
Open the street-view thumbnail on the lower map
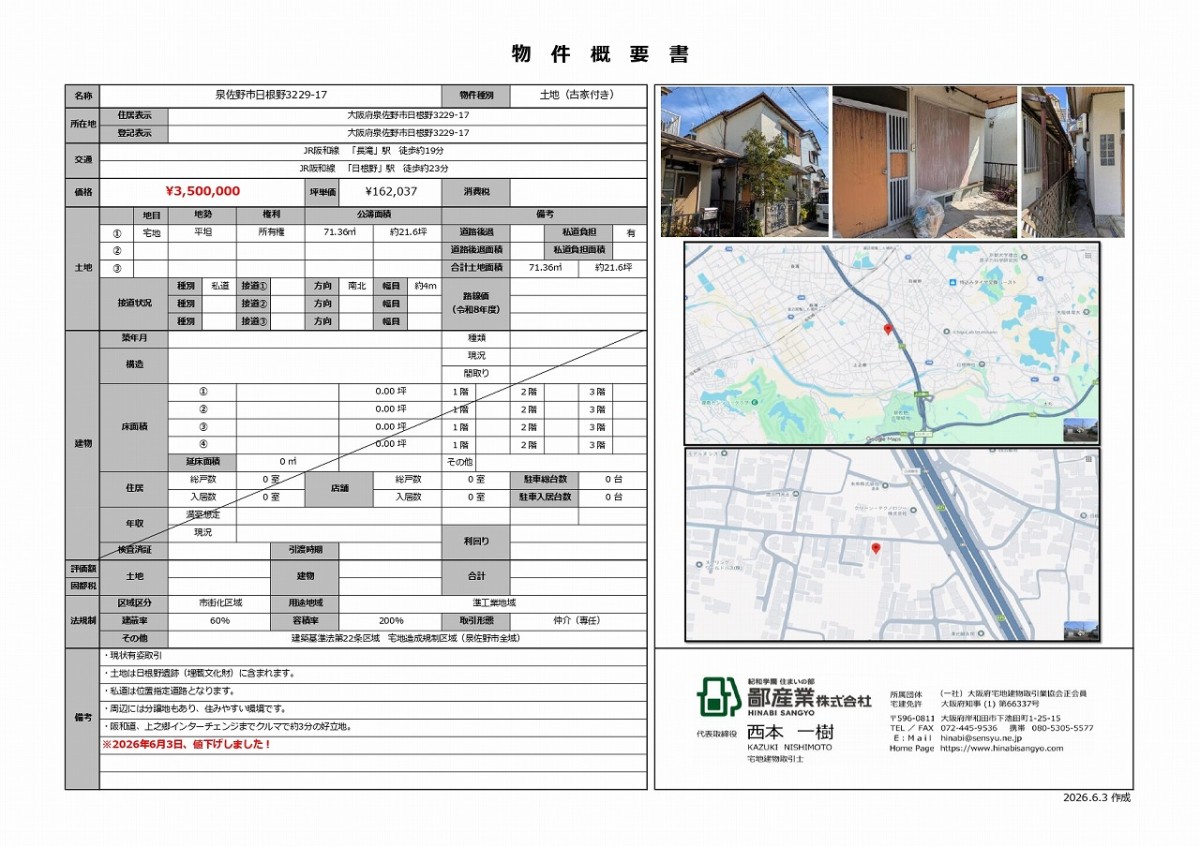(1080, 631)
